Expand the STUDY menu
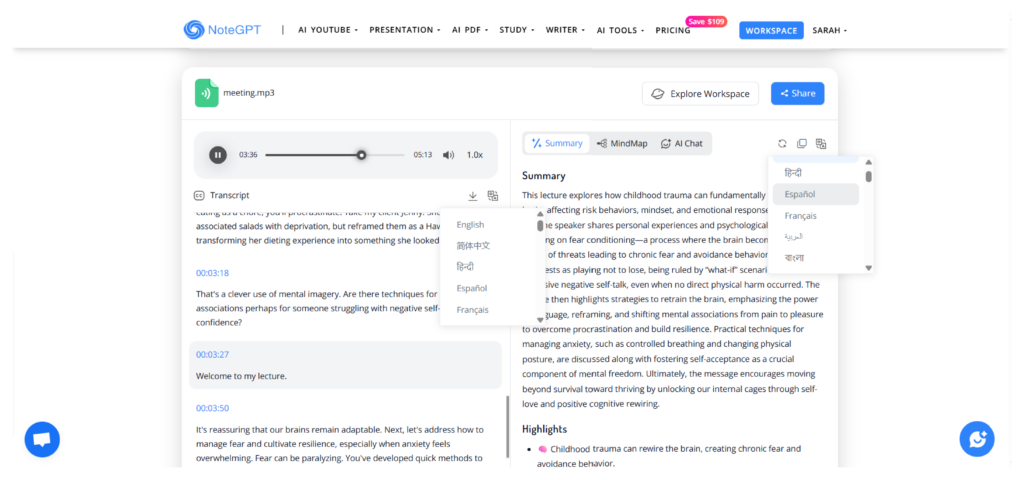 point(517,30)
